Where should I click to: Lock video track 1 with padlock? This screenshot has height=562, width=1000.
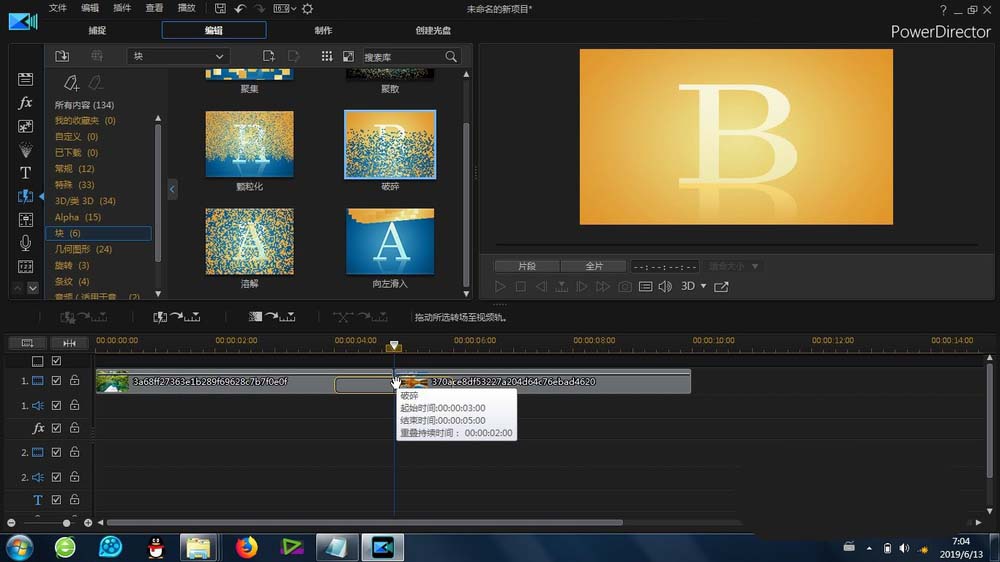pyautogui.click(x=75, y=380)
